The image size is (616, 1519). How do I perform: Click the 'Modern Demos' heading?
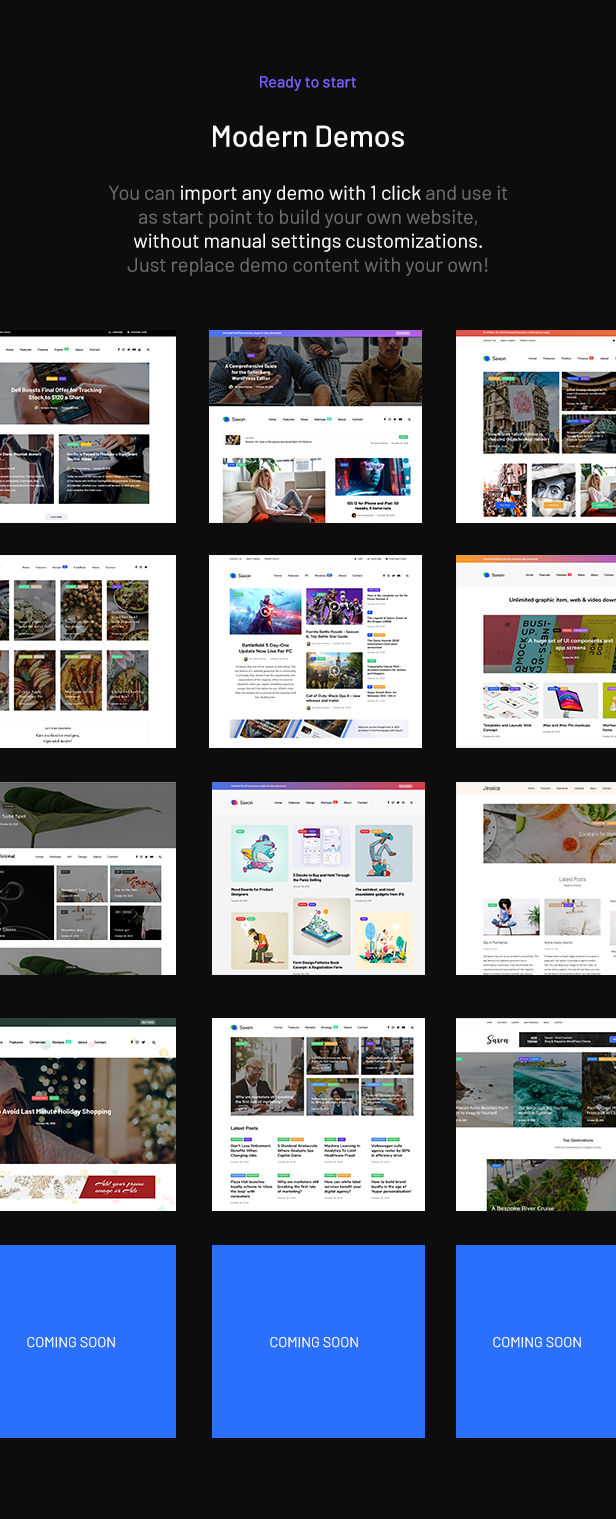tap(308, 136)
